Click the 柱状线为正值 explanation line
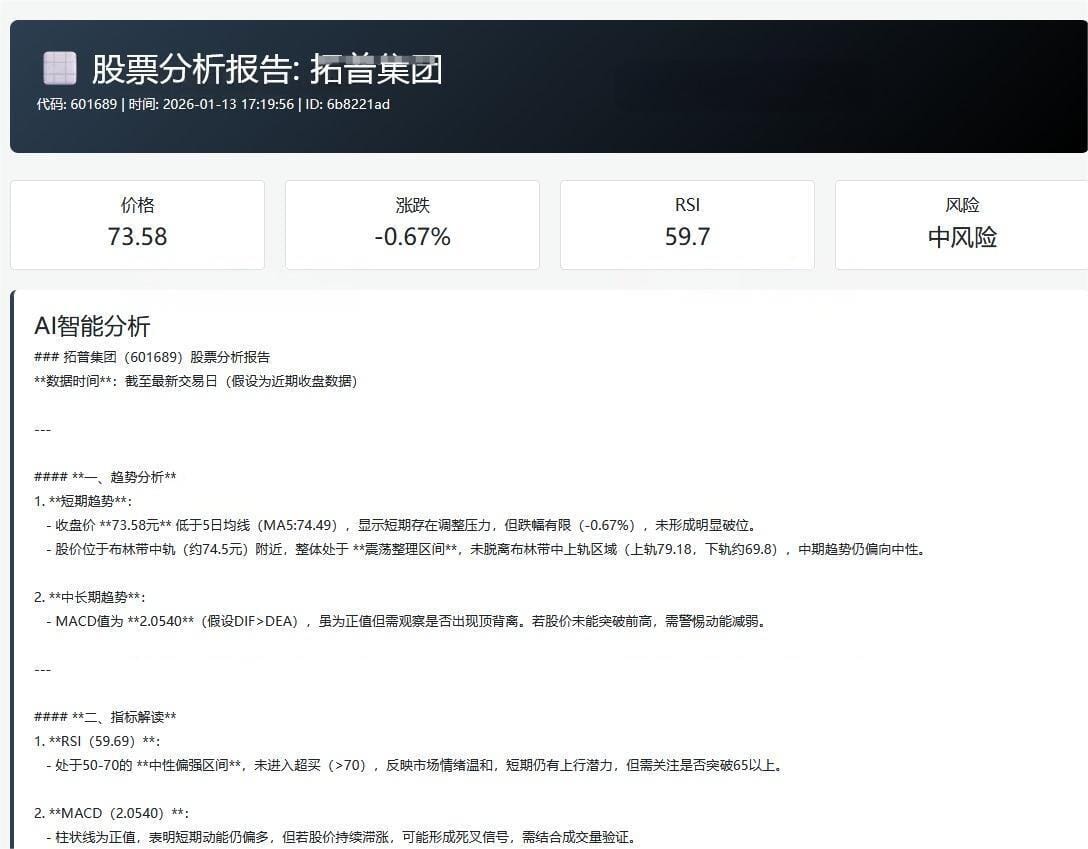 pyautogui.click(x=340, y=837)
